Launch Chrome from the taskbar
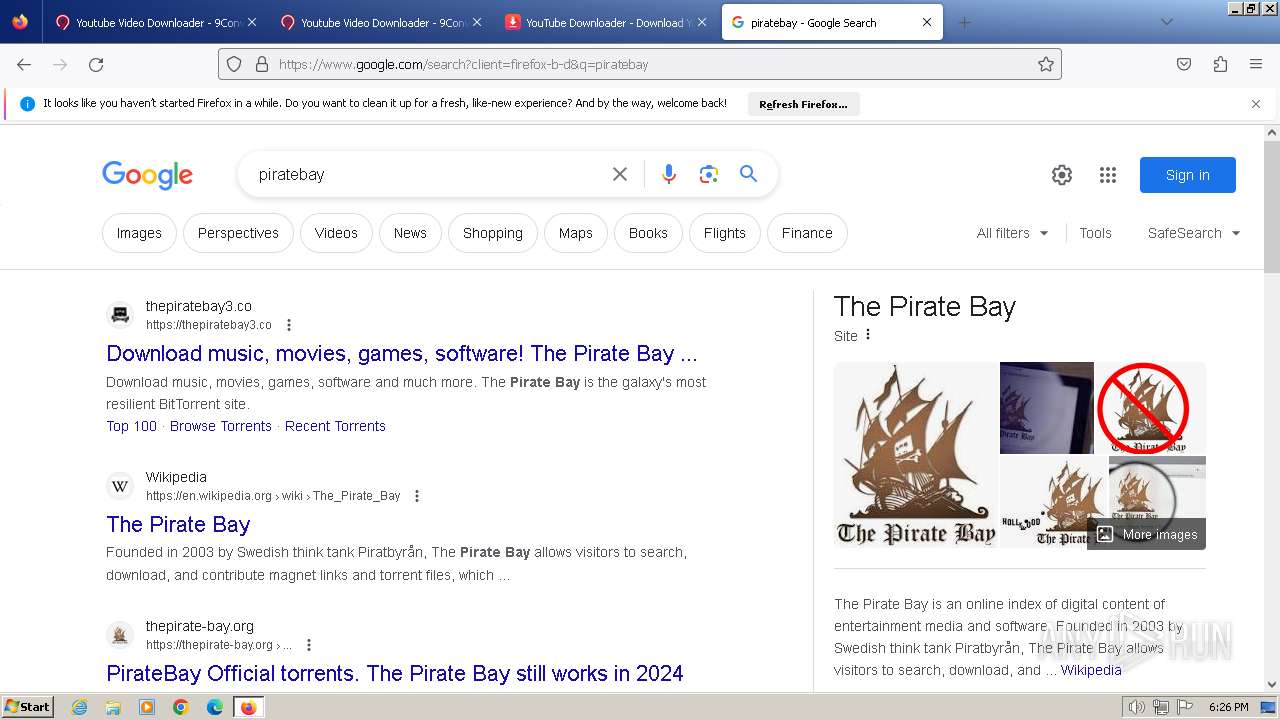The width and height of the screenshot is (1280, 720). click(181, 707)
